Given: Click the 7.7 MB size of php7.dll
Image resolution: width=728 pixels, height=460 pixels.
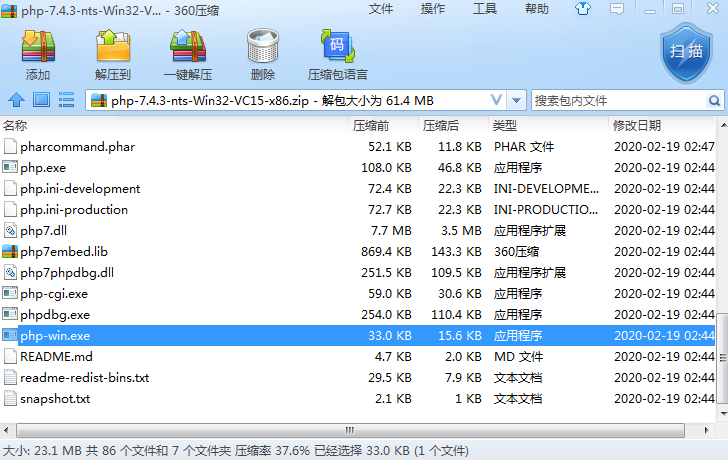Looking at the screenshot, I should [391, 230].
